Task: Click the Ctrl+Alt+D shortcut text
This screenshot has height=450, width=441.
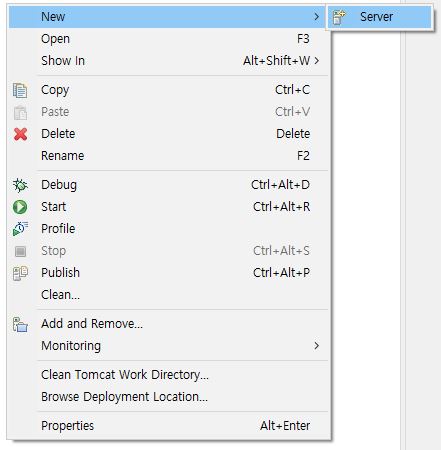Action: click(280, 185)
